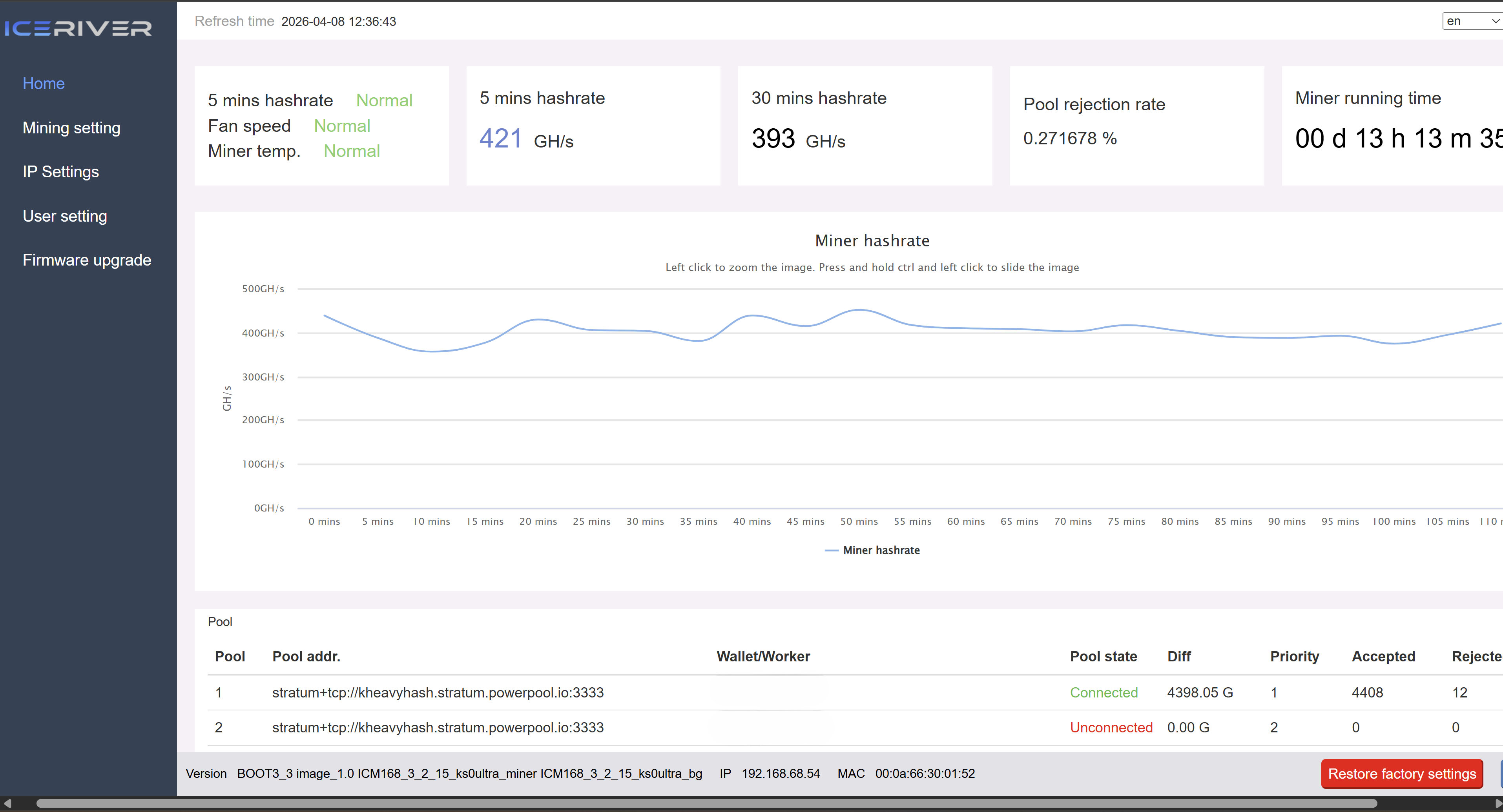Open the en language dropdown
The height and width of the screenshot is (812, 1503).
pyautogui.click(x=1471, y=21)
